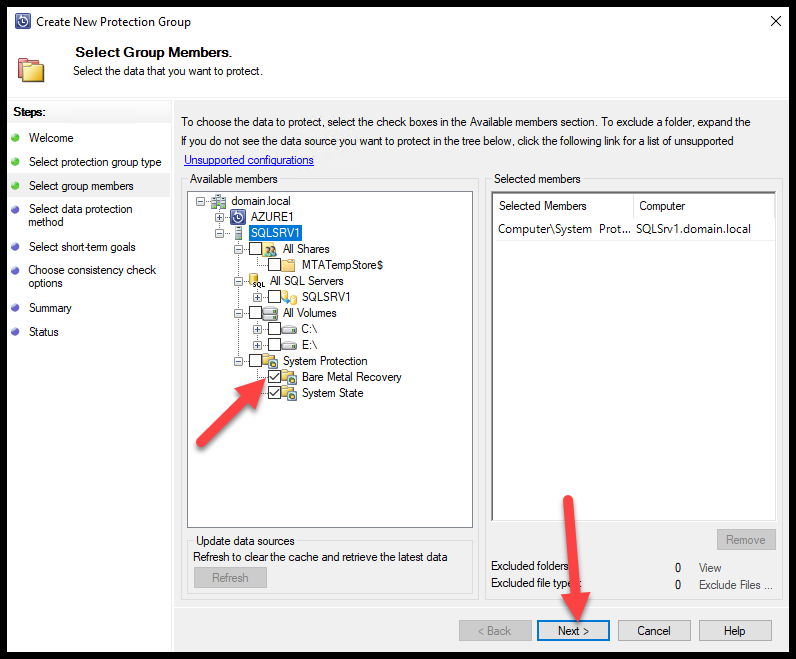This screenshot has height=659, width=796.
Task: Open the Select short-term goals step
Action: pyautogui.click(x=82, y=247)
